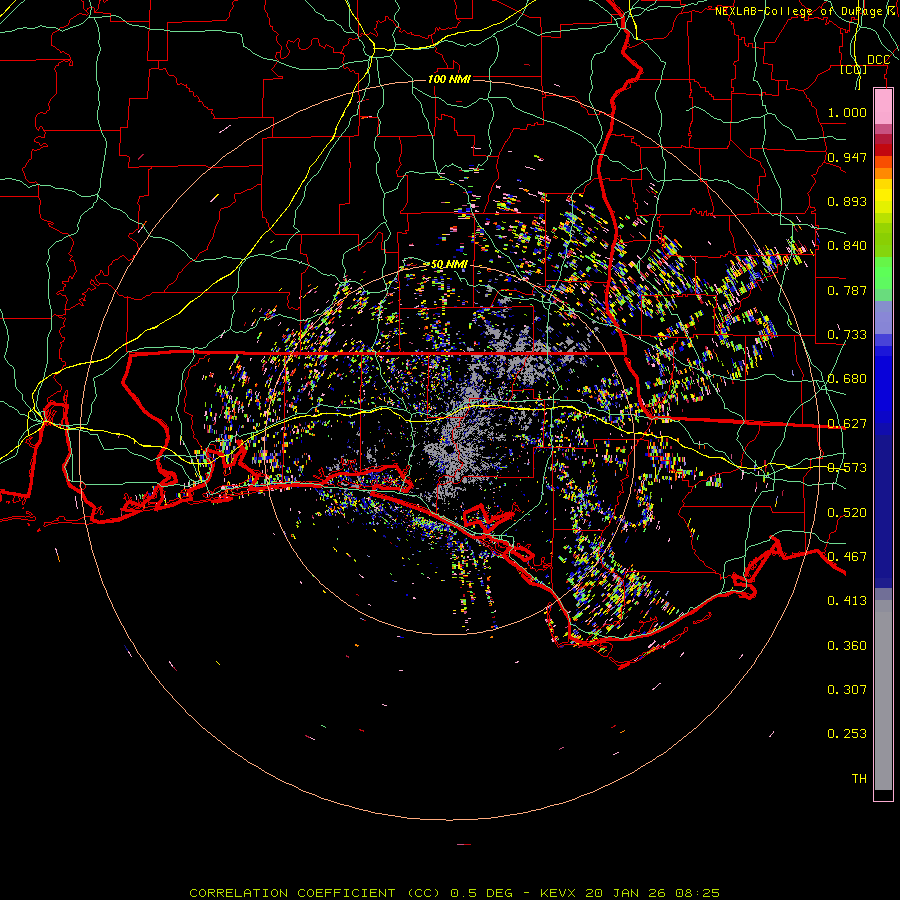Pick the pink swatch at top of color bar
The image size is (900, 900).
883,107
